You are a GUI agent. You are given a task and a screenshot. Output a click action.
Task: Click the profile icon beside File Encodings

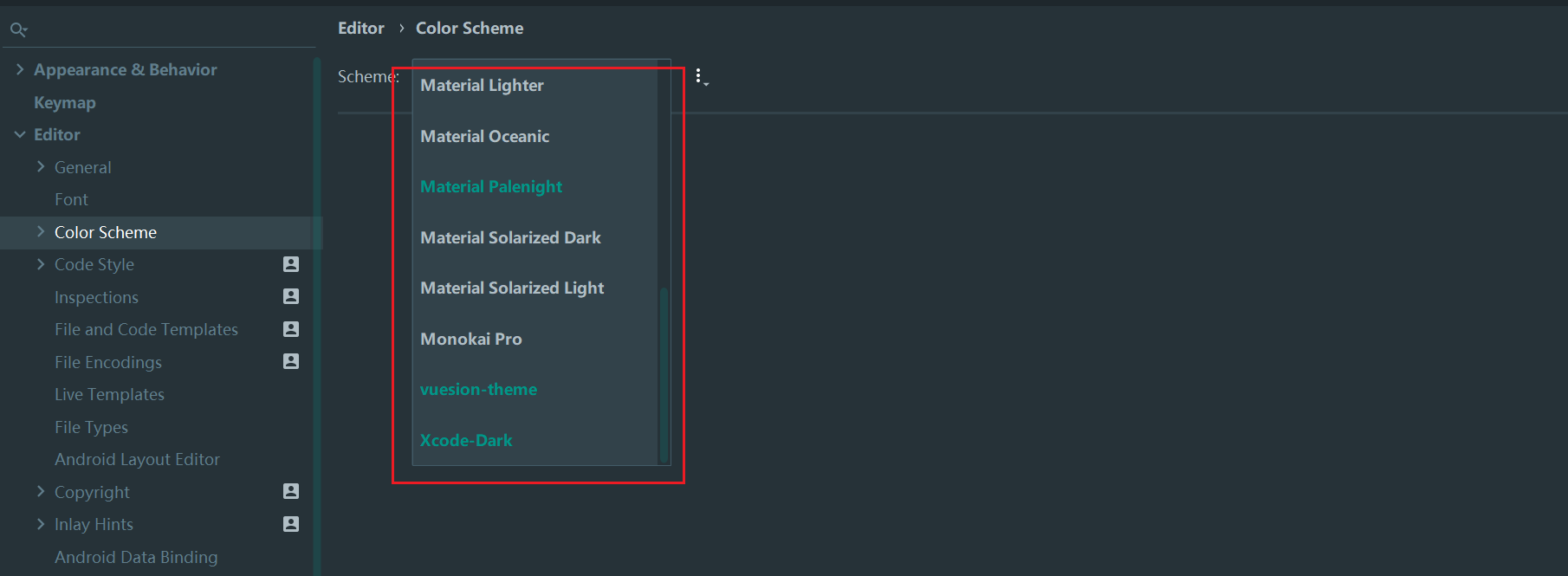[291, 361]
